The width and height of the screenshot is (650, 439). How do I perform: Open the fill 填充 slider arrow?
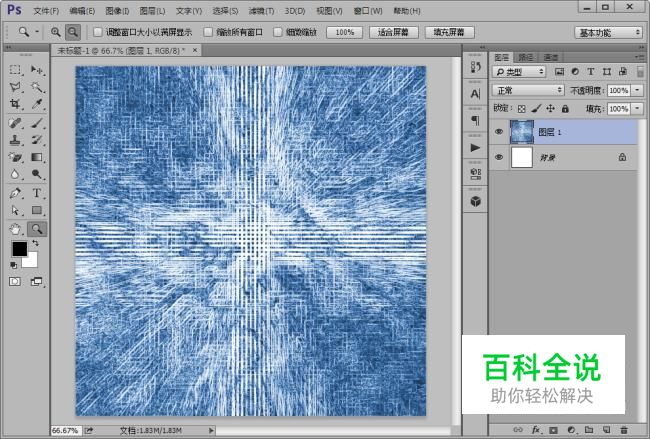[637, 109]
